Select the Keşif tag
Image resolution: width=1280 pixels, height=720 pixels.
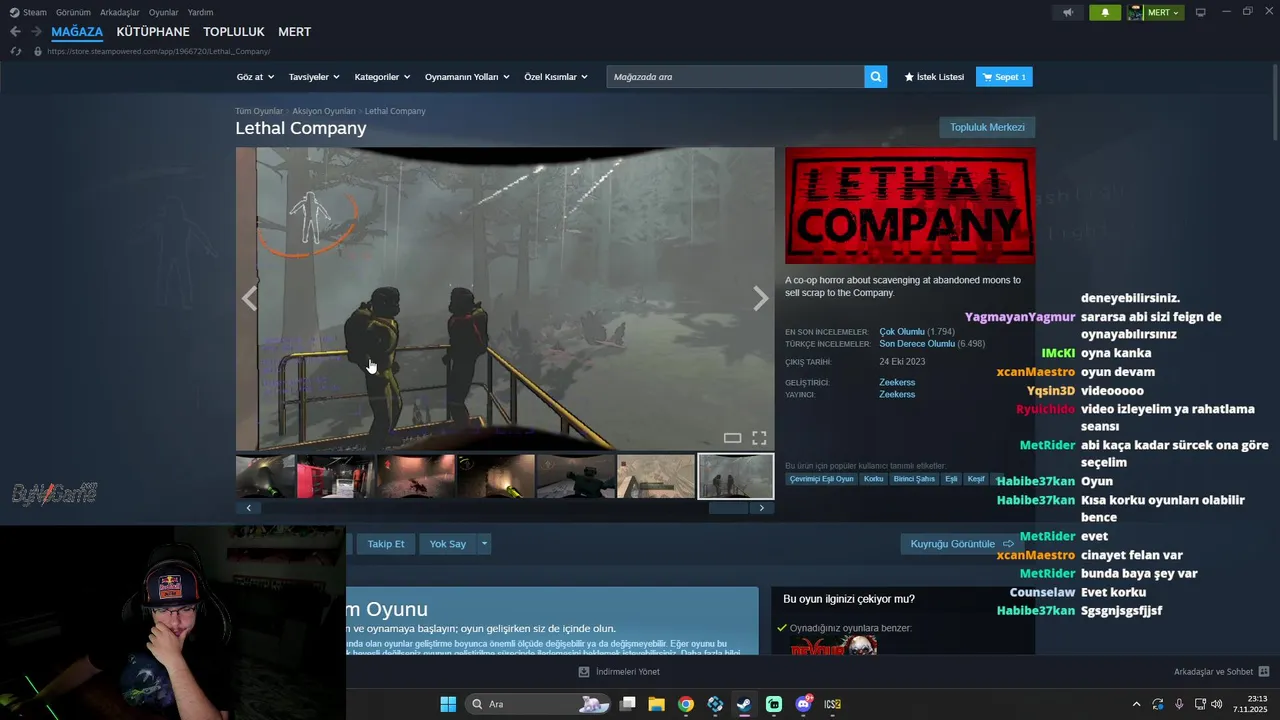point(976,479)
